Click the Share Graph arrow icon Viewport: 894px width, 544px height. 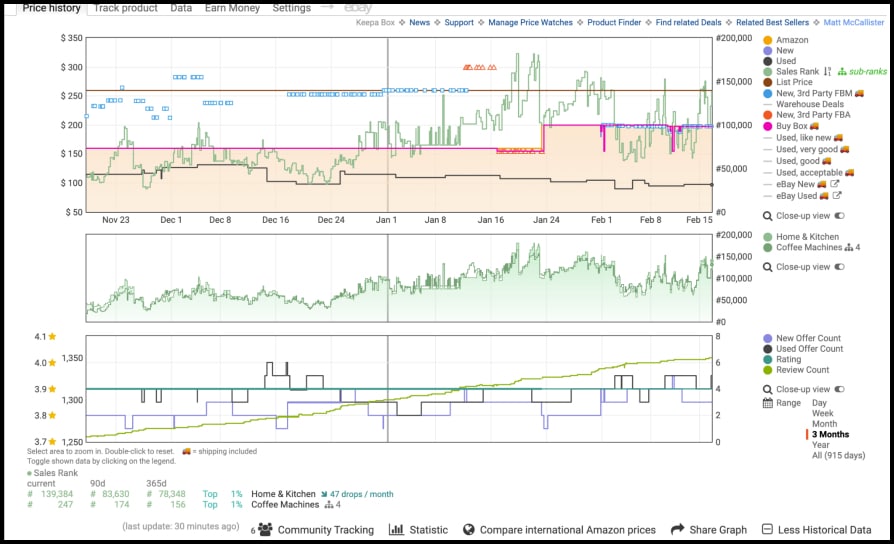click(x=677, y=529)
